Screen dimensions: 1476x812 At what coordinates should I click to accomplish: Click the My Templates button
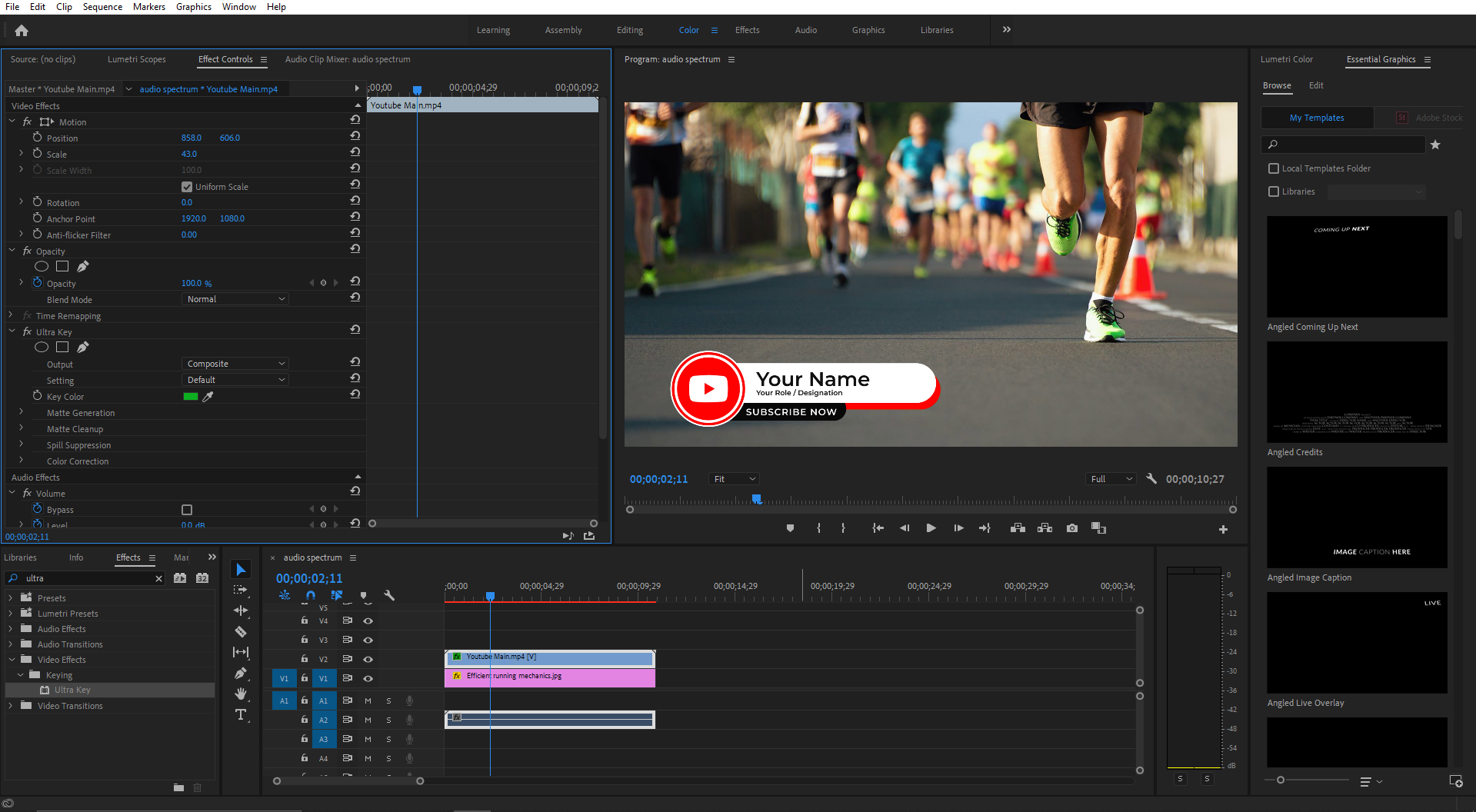coord(1316,118)
